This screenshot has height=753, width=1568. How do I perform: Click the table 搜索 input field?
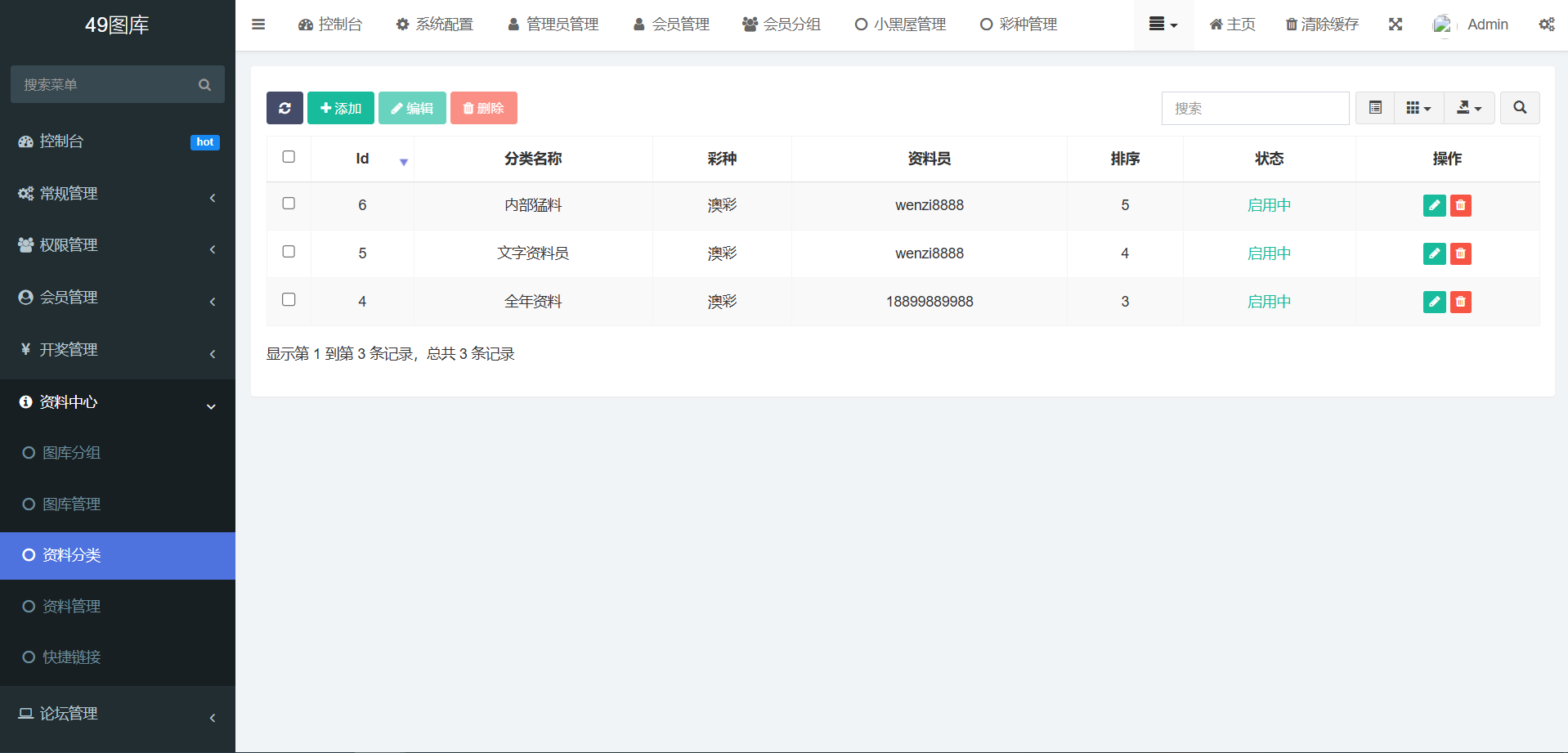click(x=1255, y=108)
